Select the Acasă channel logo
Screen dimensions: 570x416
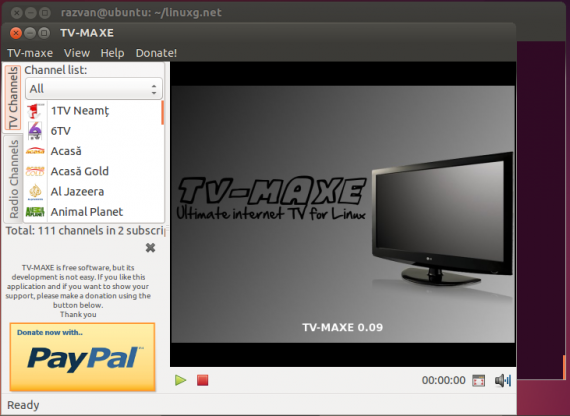[35, 151]
